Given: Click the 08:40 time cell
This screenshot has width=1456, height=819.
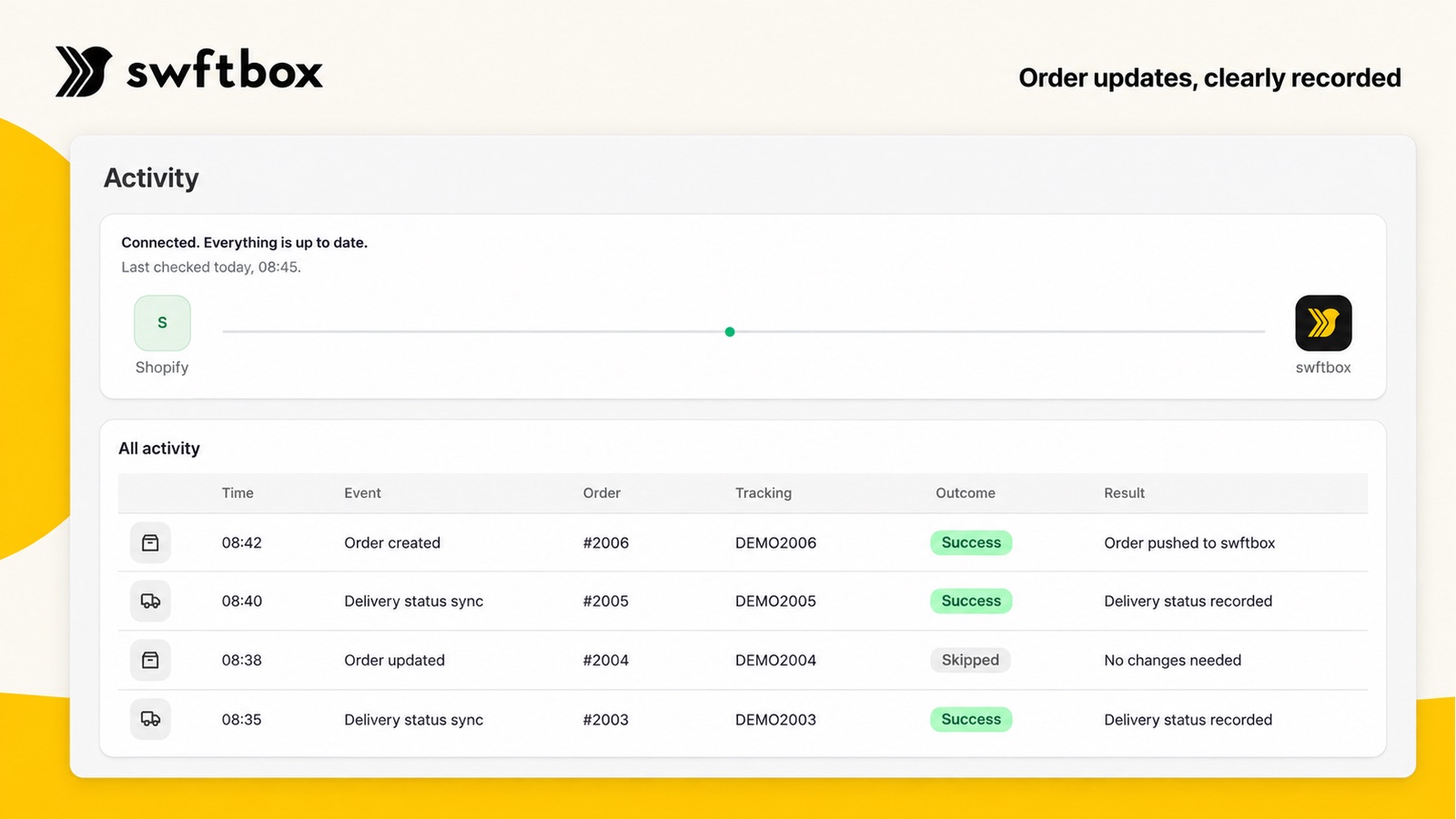Looking at the screenshot, I should pos(242,602).
